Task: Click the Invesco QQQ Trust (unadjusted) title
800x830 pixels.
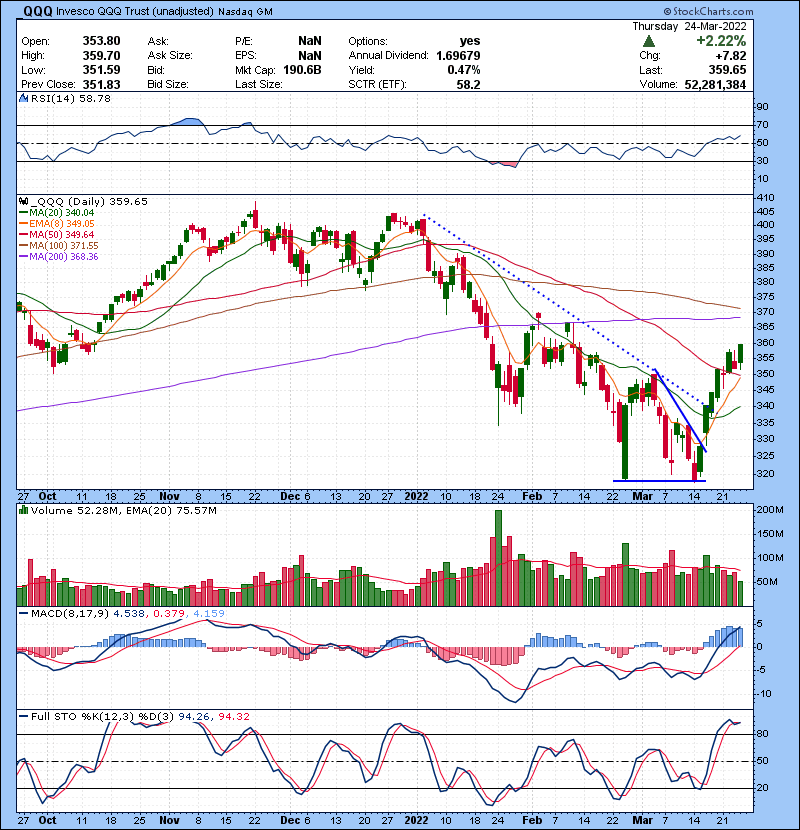Action: point(134,11)
